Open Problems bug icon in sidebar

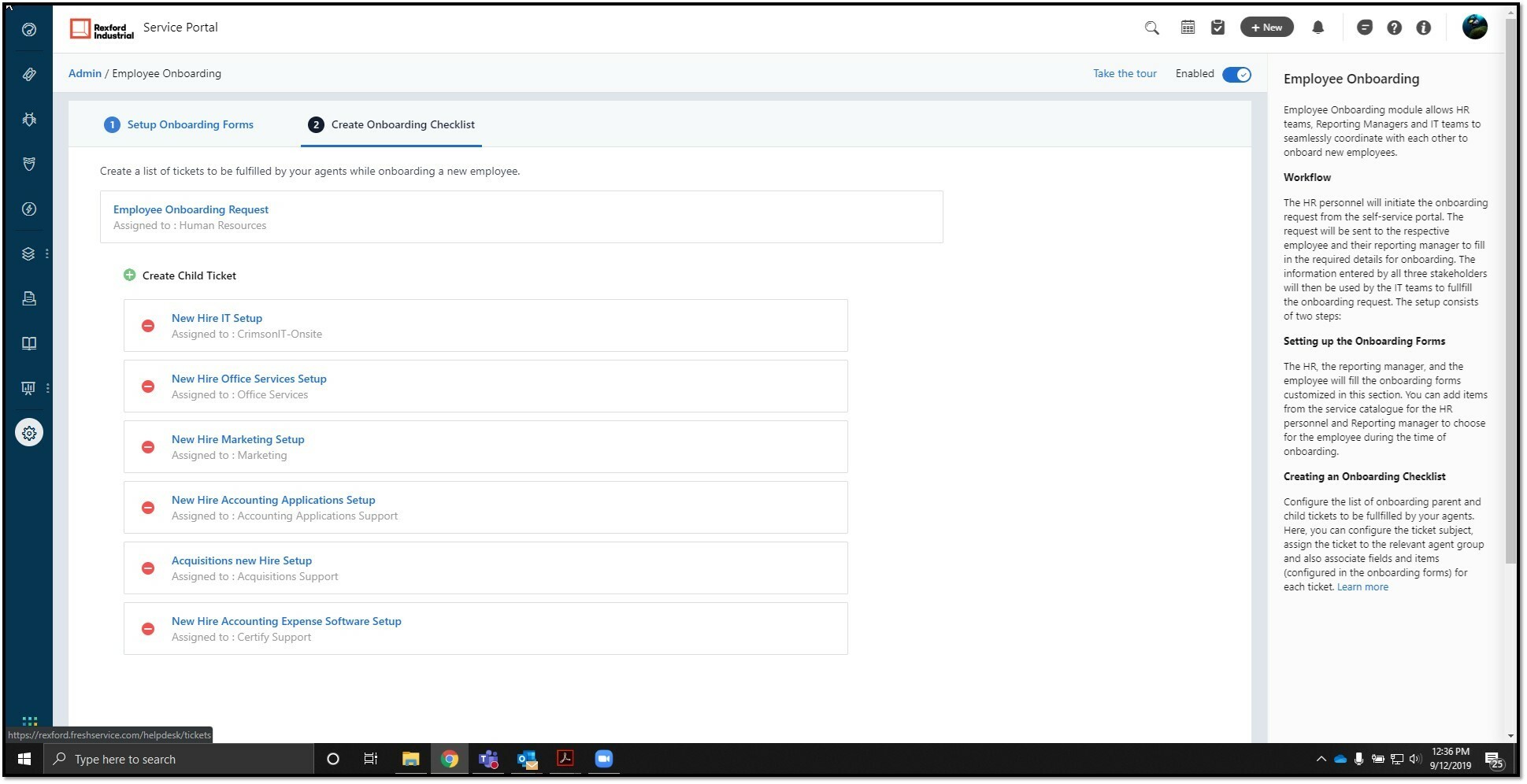click(29, 119)
